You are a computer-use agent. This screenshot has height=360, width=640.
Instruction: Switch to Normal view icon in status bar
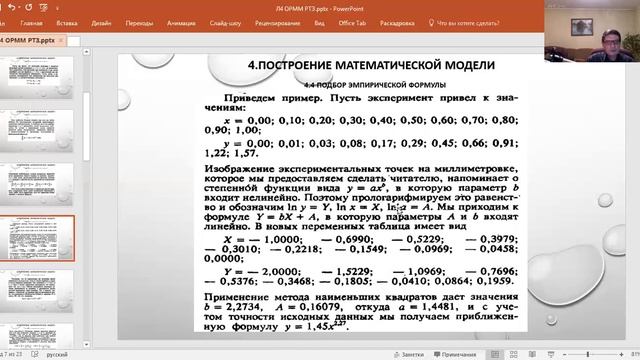[x=495, y=354]
